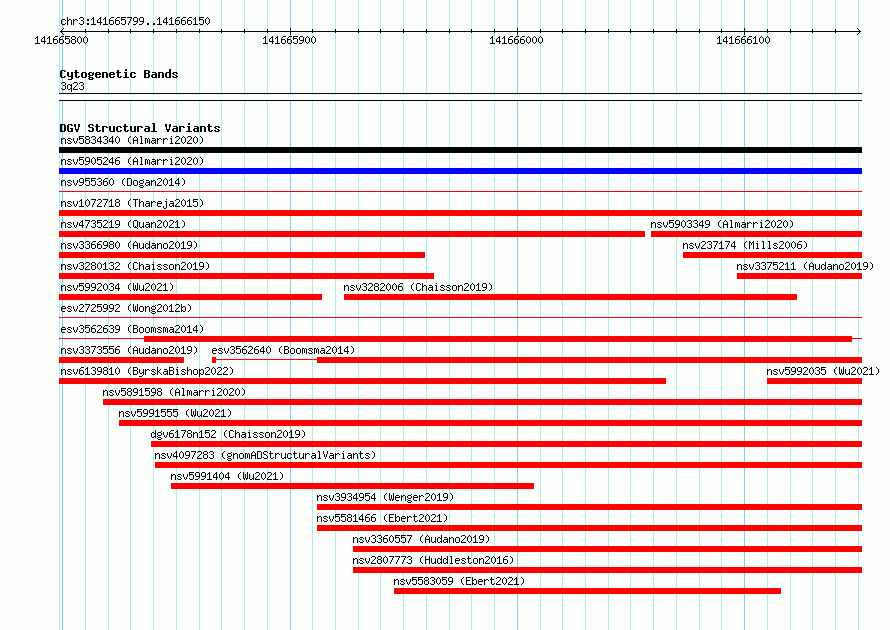This screenshot has height=630, width=890.
Task: Click ruler position 141665900
Action: point(289,40)
